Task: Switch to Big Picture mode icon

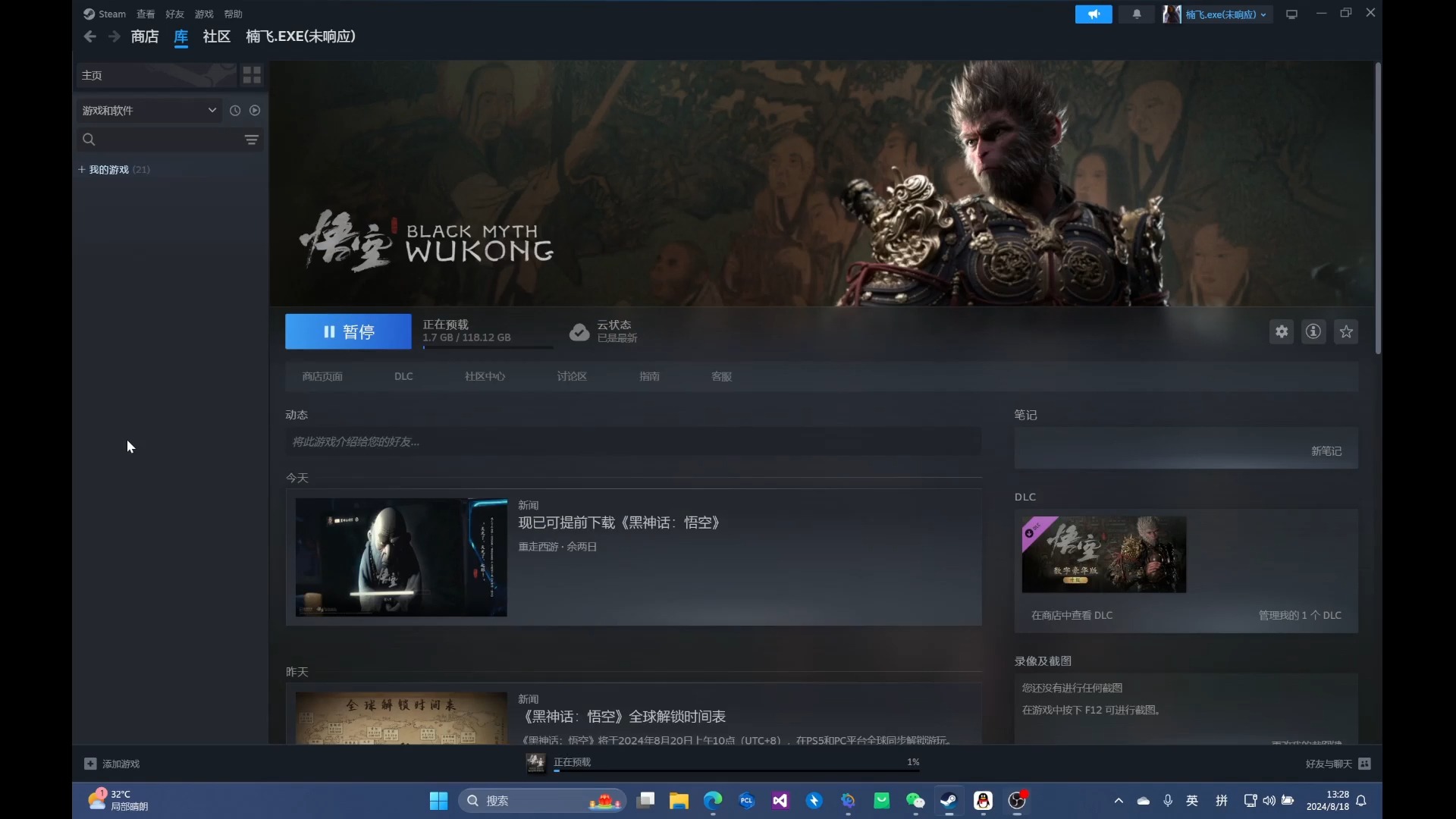Action: click(1291, 14)
